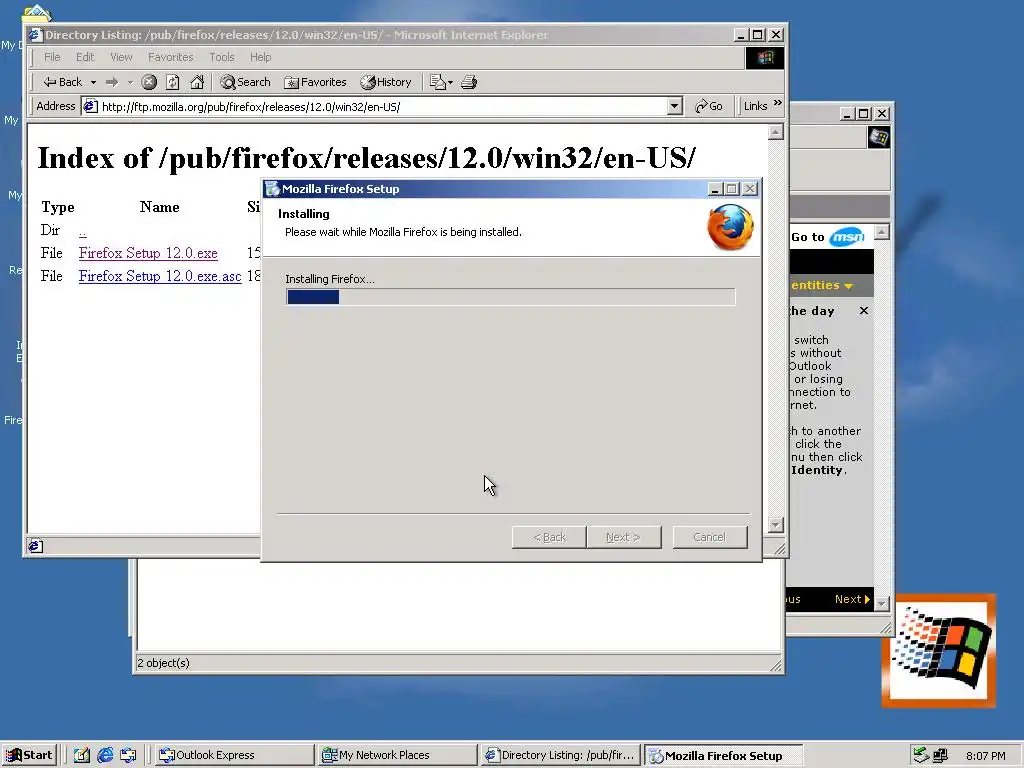The width and height of the screenshot is (1024, 768).
Task: Open the View menu
Action: click(x=121, y=57)
